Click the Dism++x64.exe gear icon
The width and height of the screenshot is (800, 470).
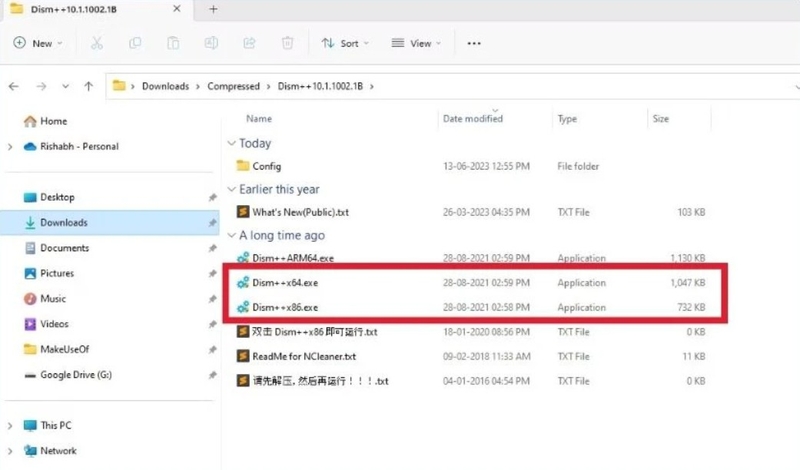click(243, 282)
